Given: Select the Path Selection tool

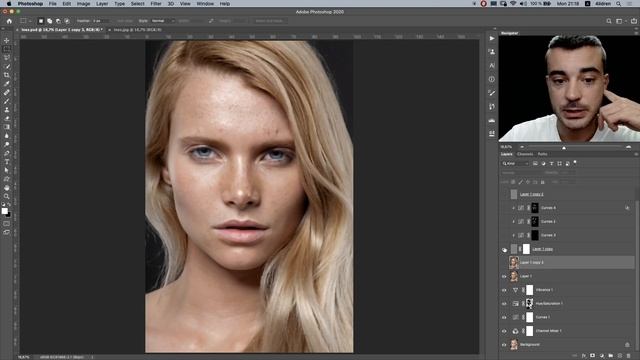Looking at the screenshot, I should [x=7, y=170].
